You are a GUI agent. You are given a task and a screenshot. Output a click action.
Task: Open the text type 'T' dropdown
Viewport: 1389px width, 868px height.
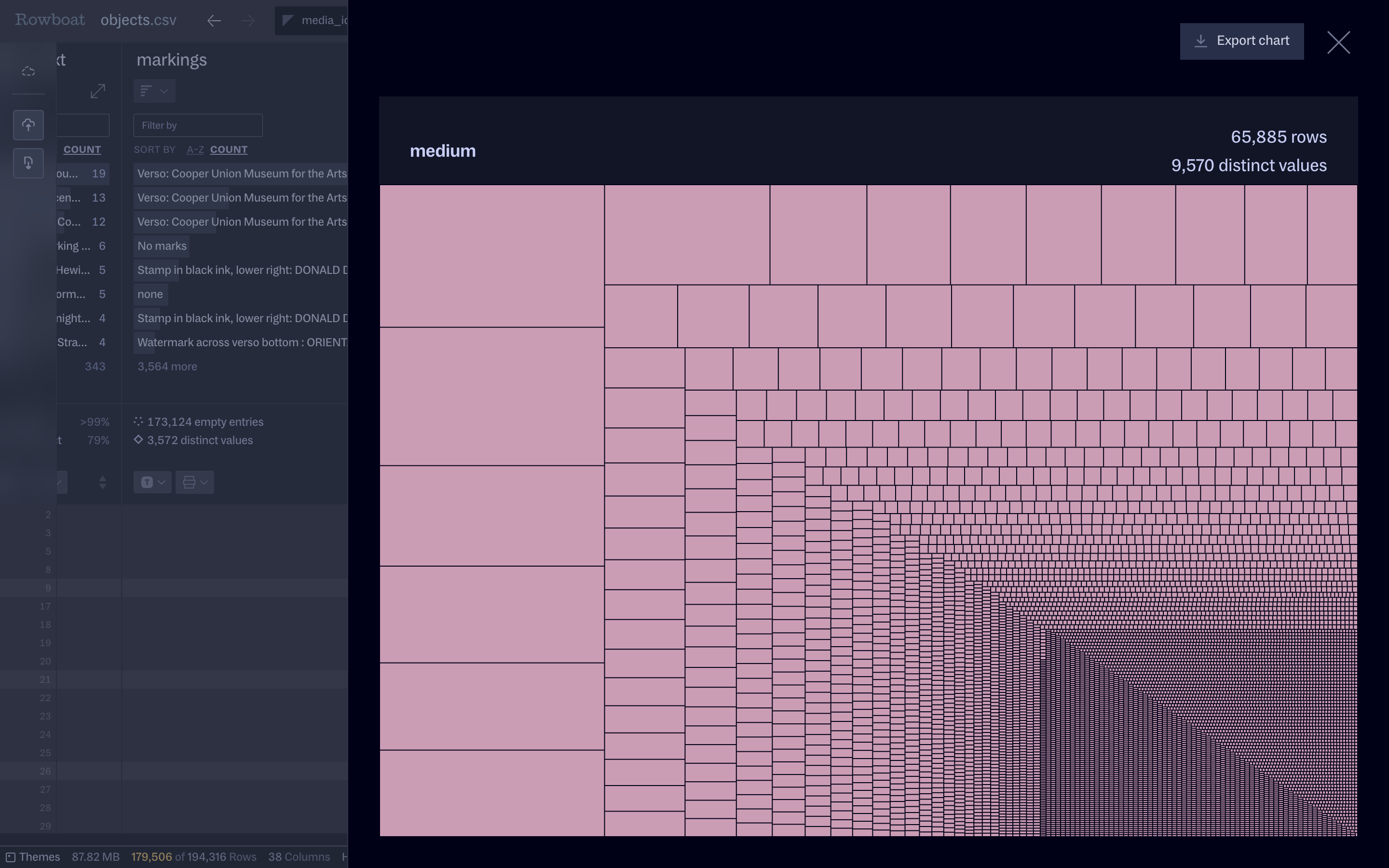[x=152, y=482]
